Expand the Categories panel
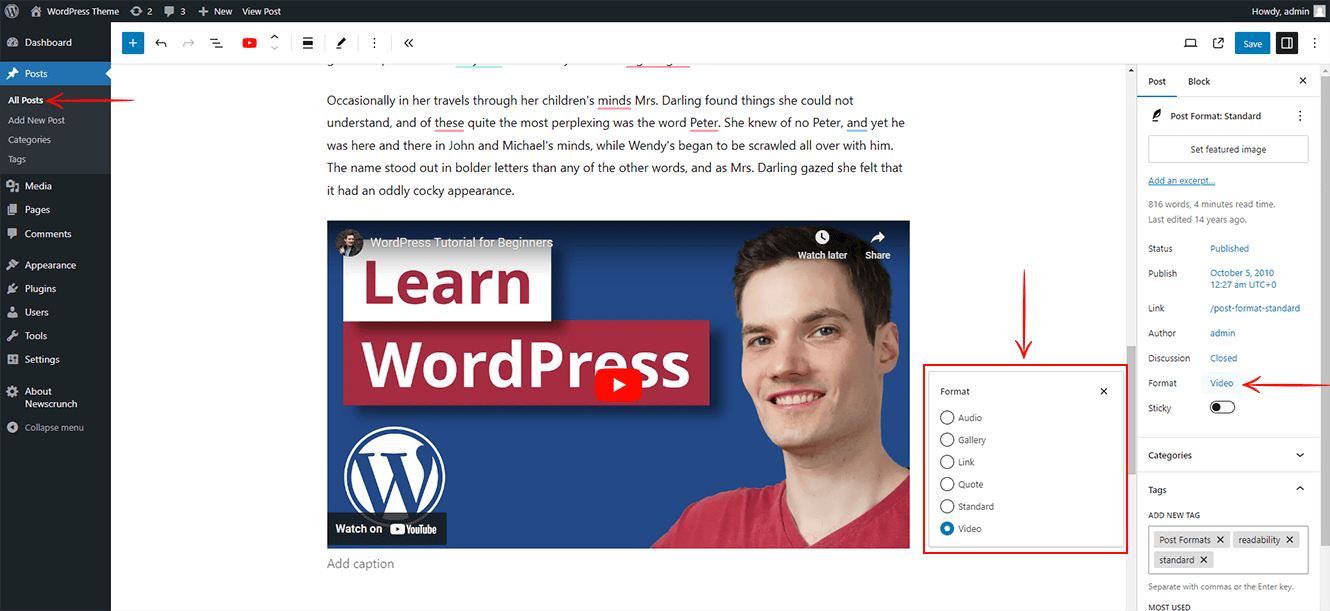 click(x=1228, y=455)
